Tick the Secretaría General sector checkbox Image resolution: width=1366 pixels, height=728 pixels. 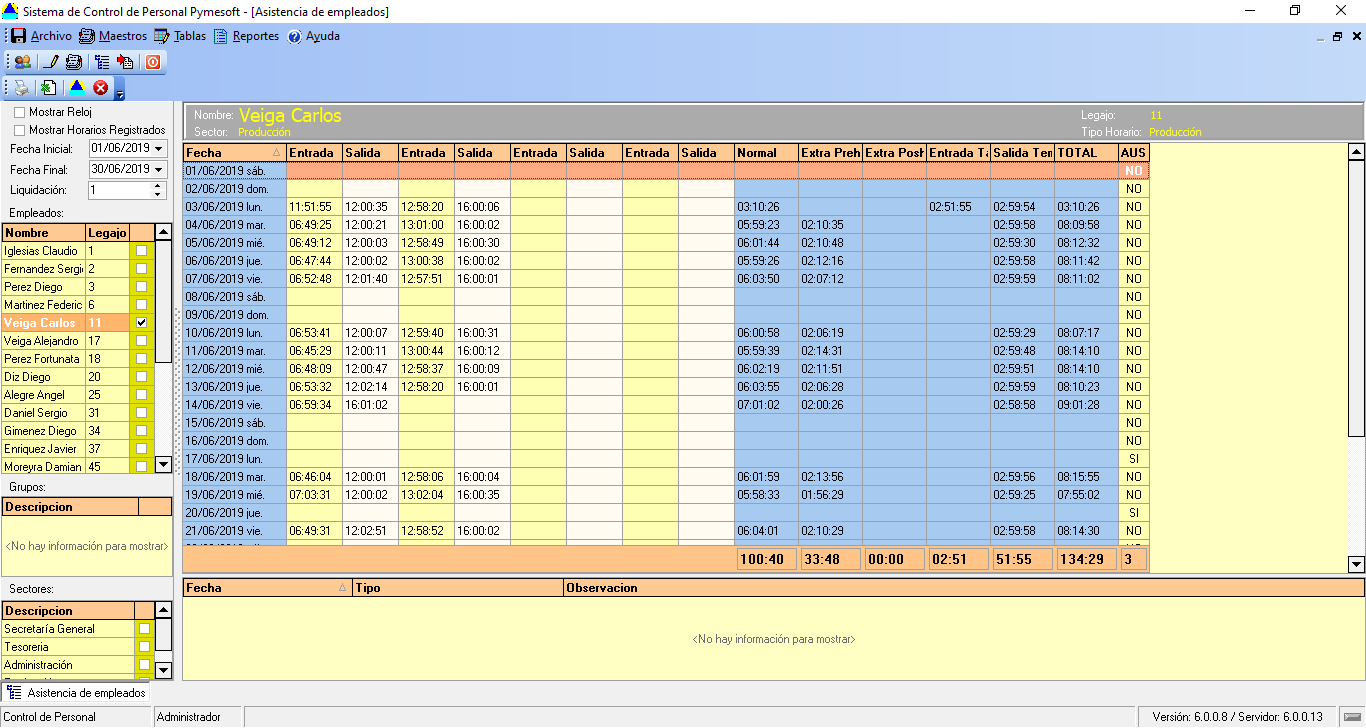tap(145, 629)
